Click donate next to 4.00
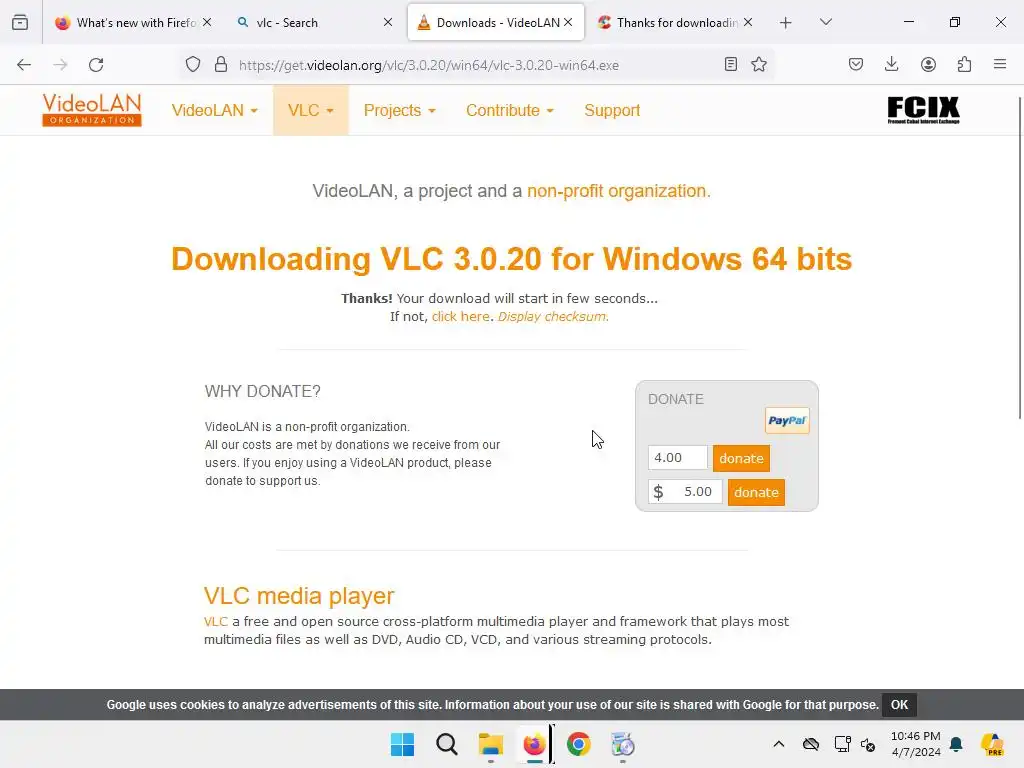 741,458
